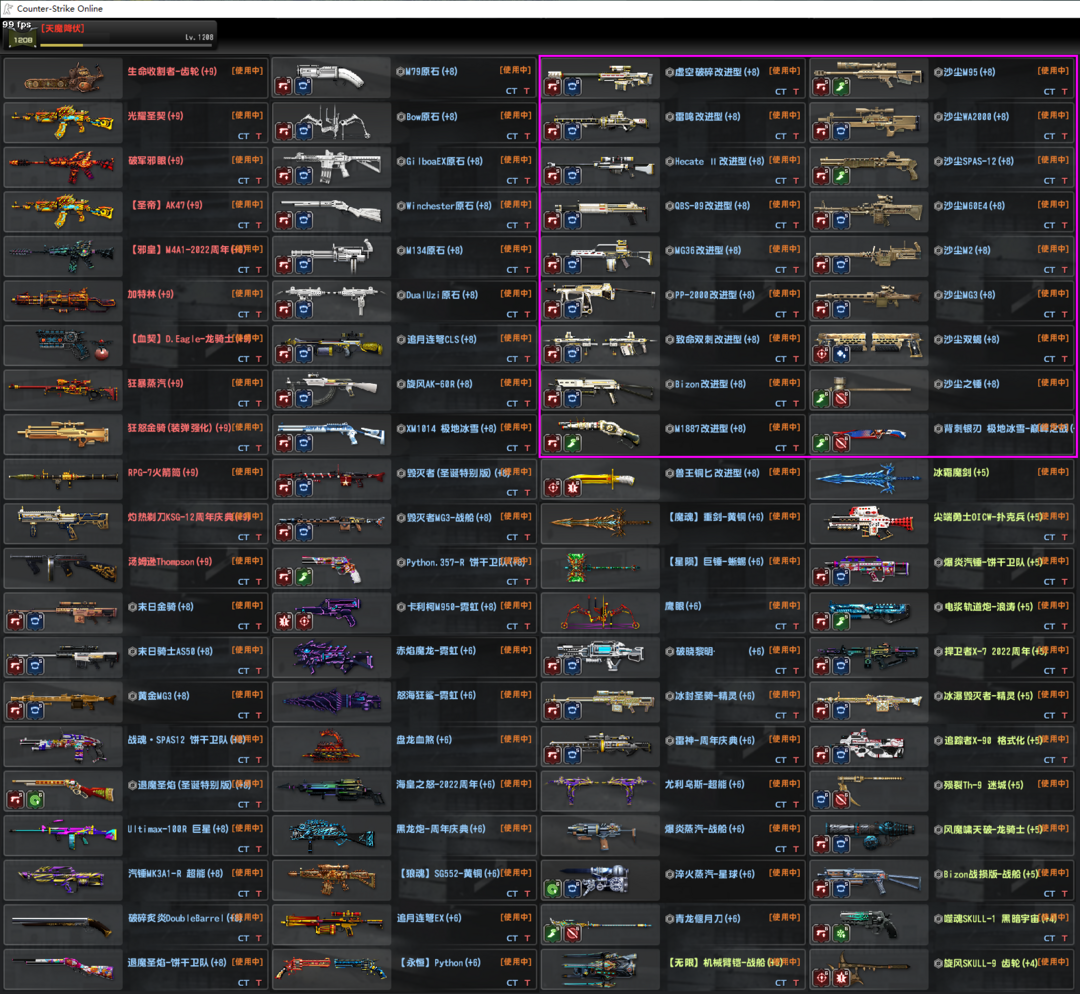Click the red slashed-circle icon on 沙尘之锤

(841, 398)
